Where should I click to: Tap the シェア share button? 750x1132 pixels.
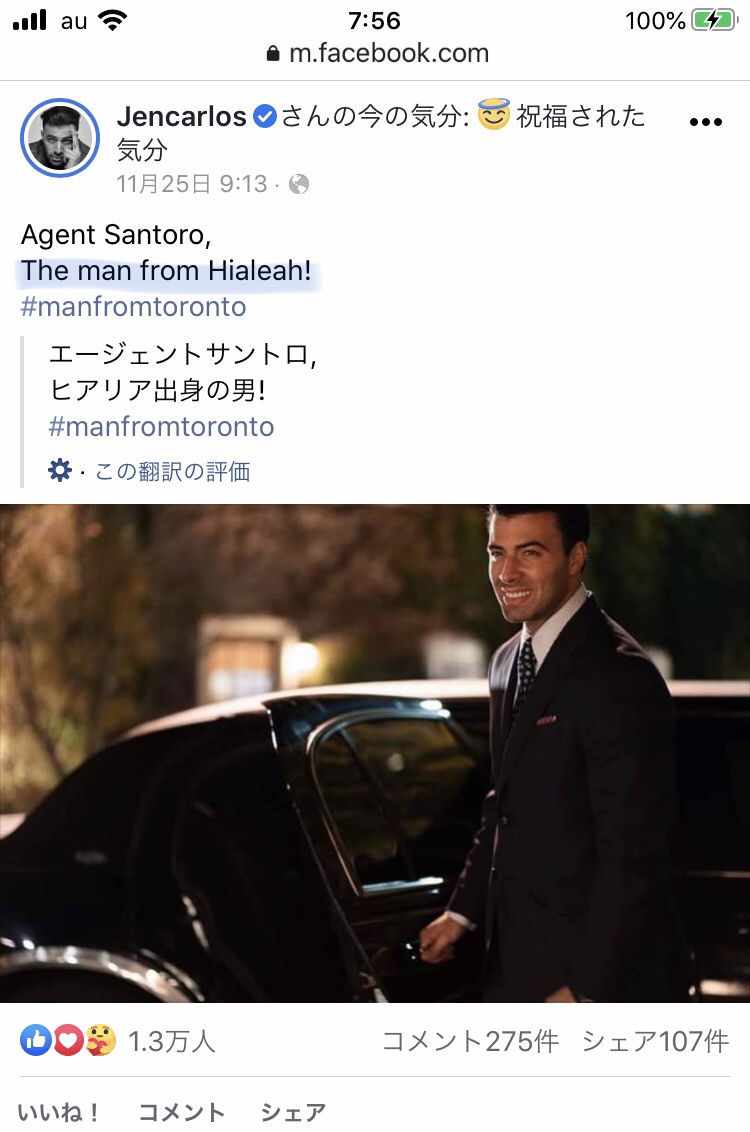(293, 1113)
